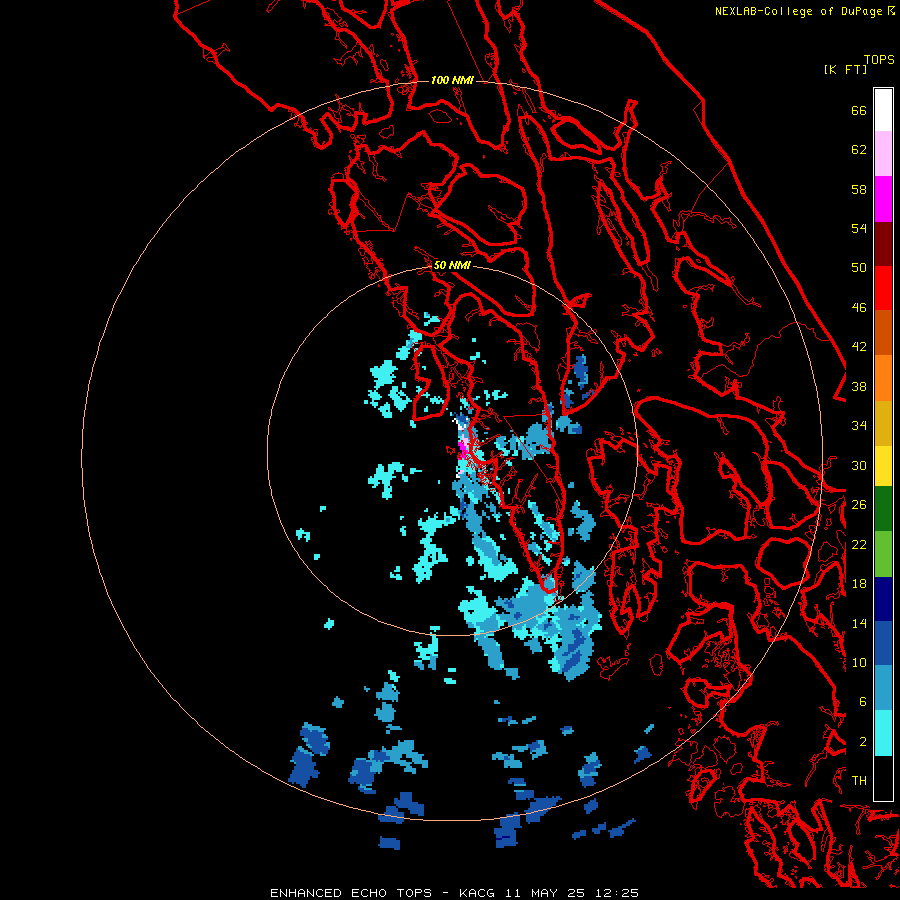Click the navy 18 kft legend color

(883, 598)
